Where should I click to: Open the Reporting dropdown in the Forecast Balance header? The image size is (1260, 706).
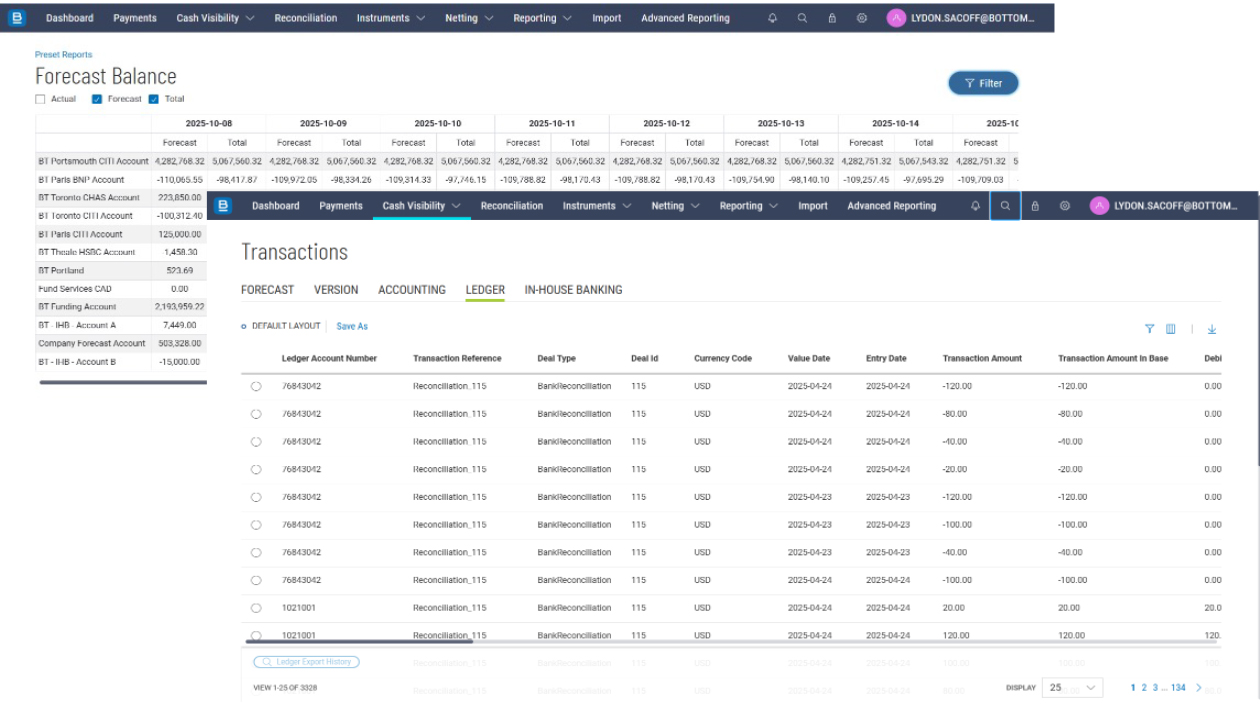click(x=542, y=18)
